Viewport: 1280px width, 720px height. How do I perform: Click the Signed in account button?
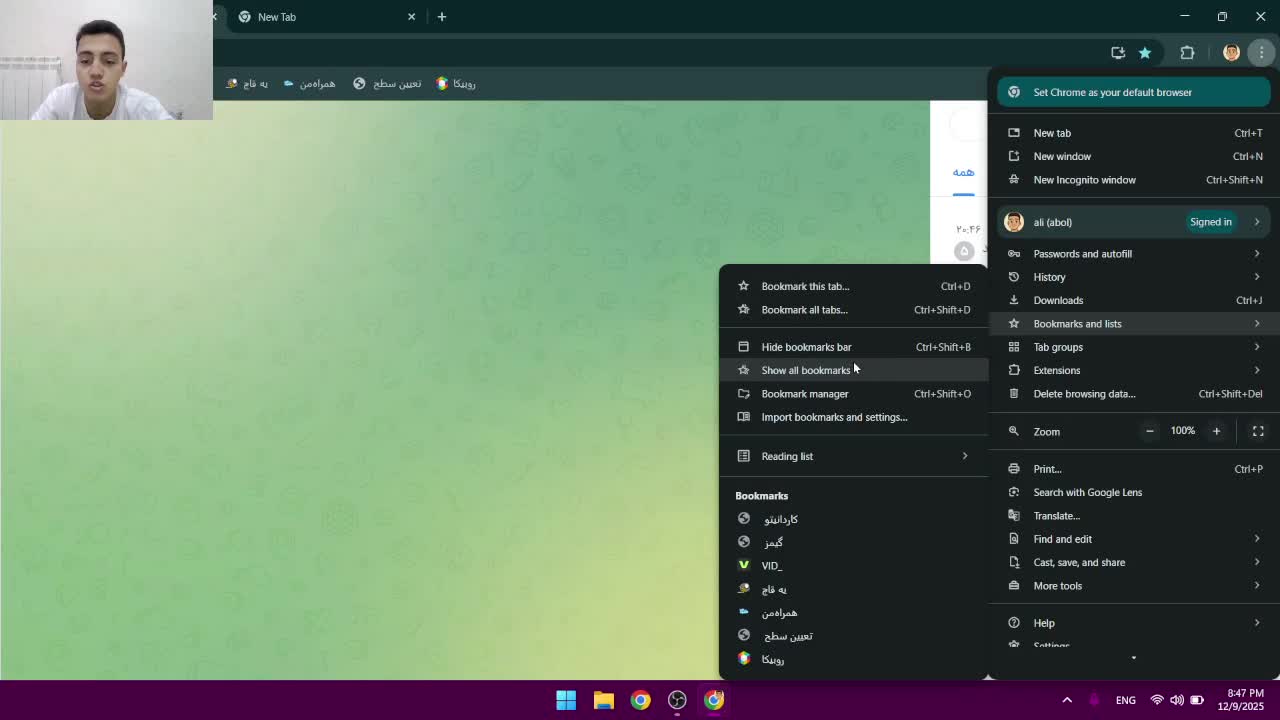(x=1210, y=222)
